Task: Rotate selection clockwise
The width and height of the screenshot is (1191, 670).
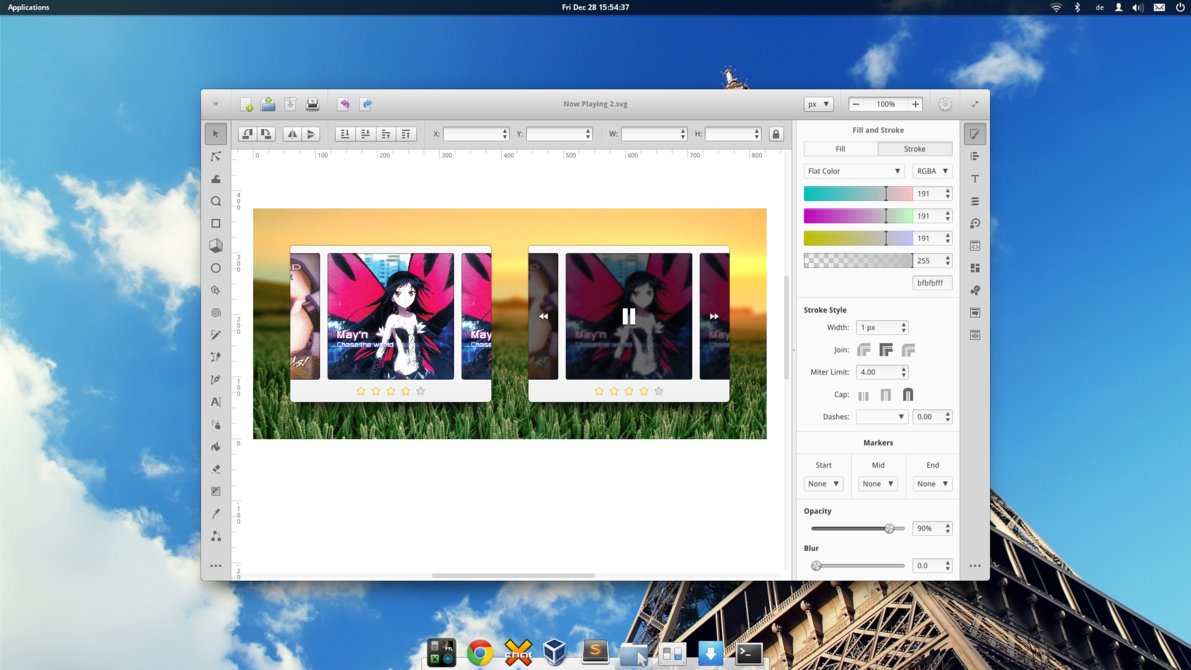Action: tap(266, 134)
